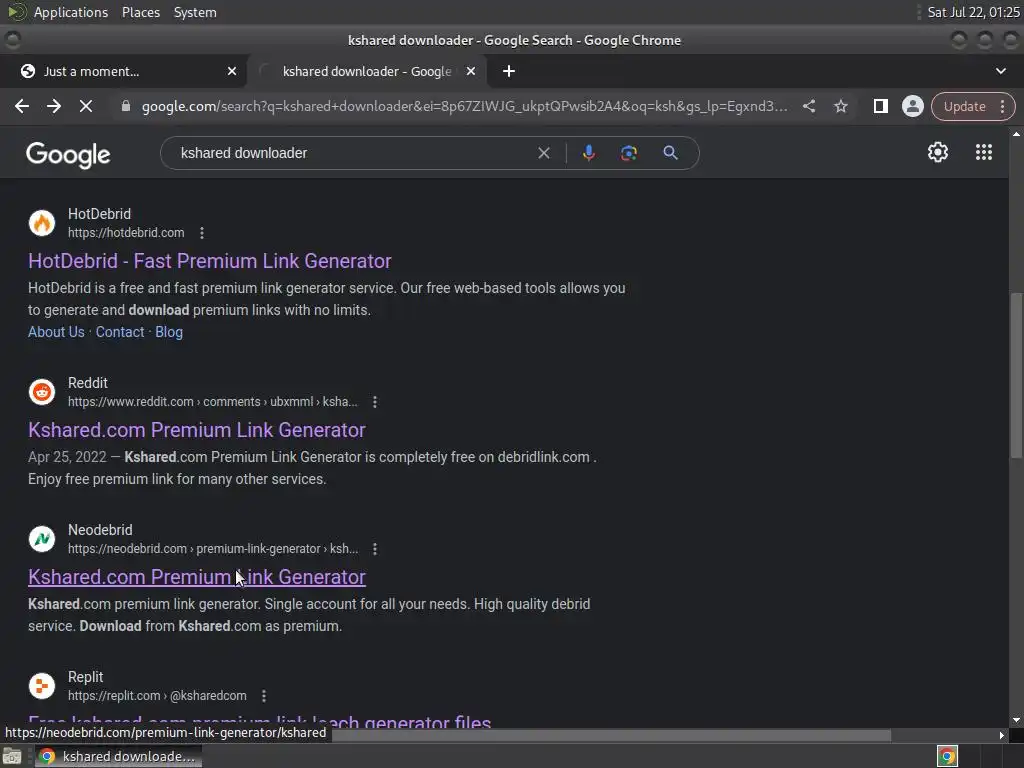1024x768 pixels.
Task: Open more options for Neodebrid result
Action: point(375,549)
